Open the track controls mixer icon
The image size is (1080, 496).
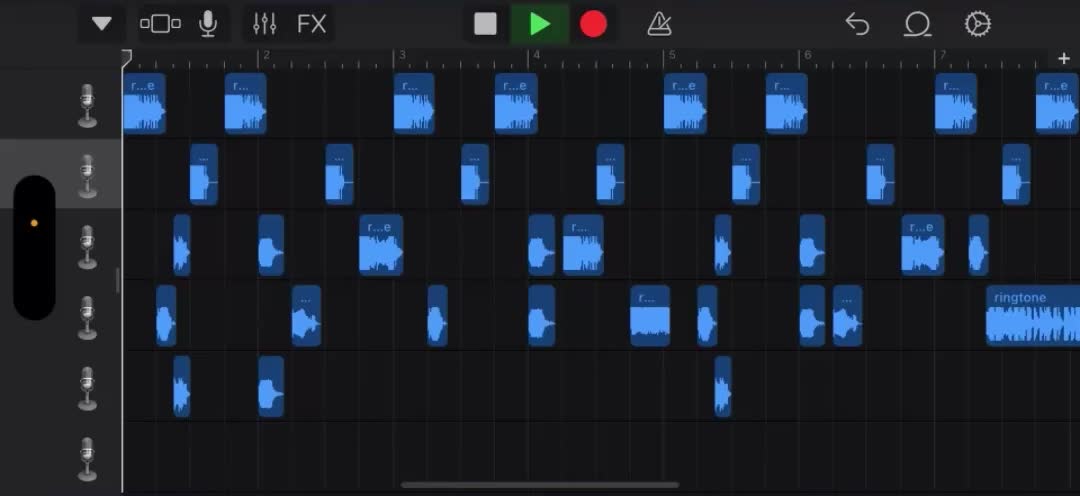264,24
